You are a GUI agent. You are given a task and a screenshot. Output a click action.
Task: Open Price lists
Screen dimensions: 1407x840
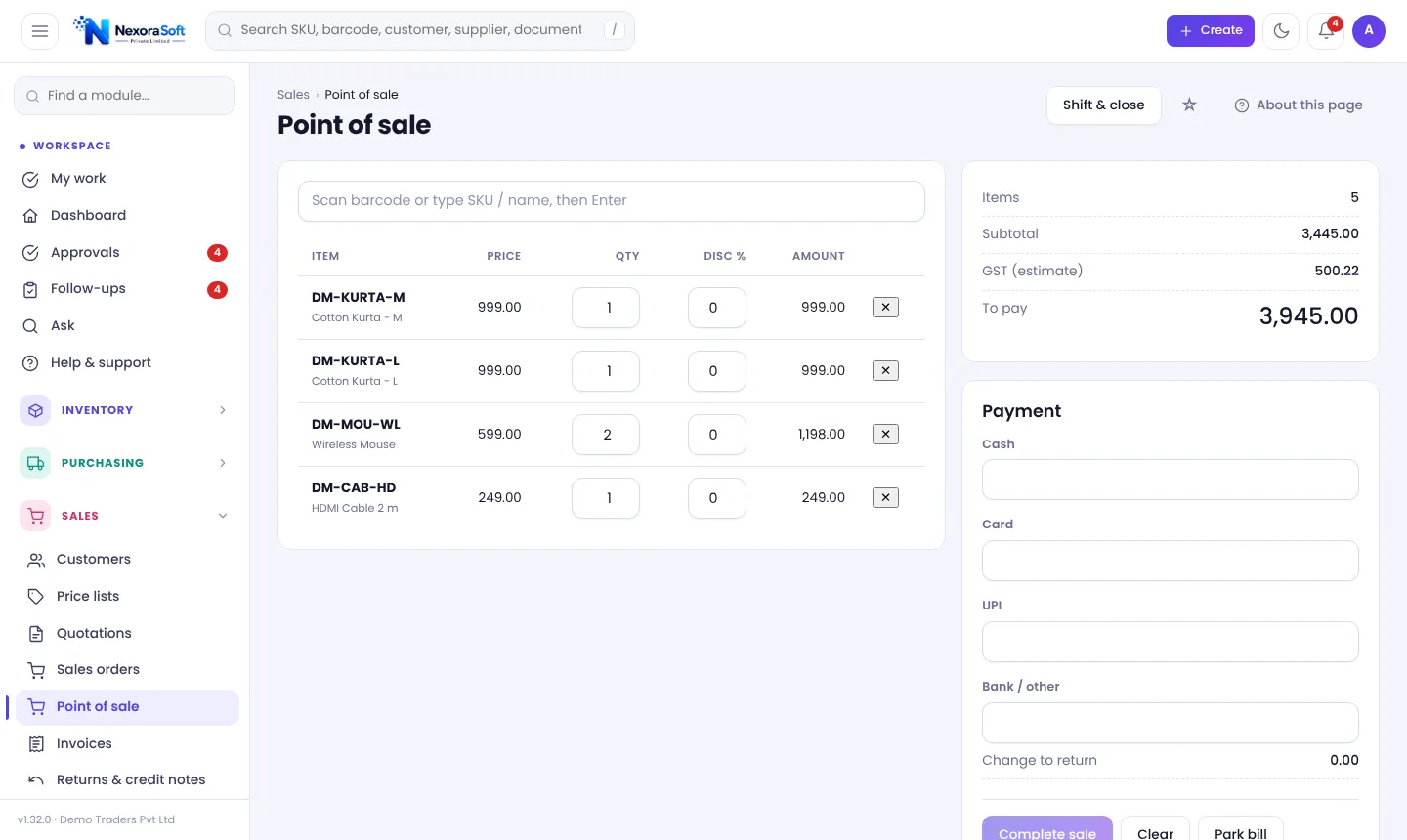127,597
